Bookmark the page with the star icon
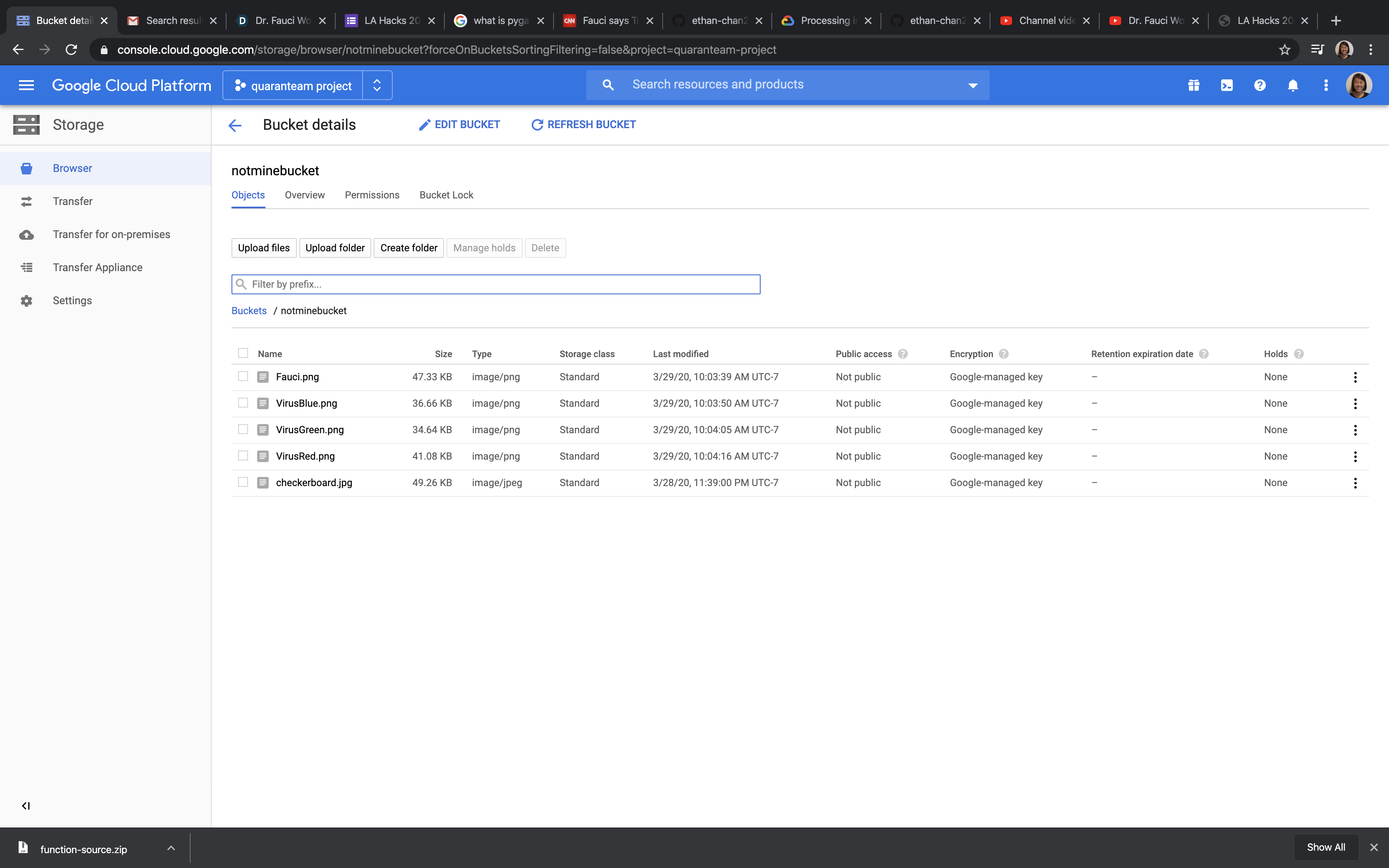Image resolution: width=1389 pixels, height=868 pixels. pos(1284,50)
